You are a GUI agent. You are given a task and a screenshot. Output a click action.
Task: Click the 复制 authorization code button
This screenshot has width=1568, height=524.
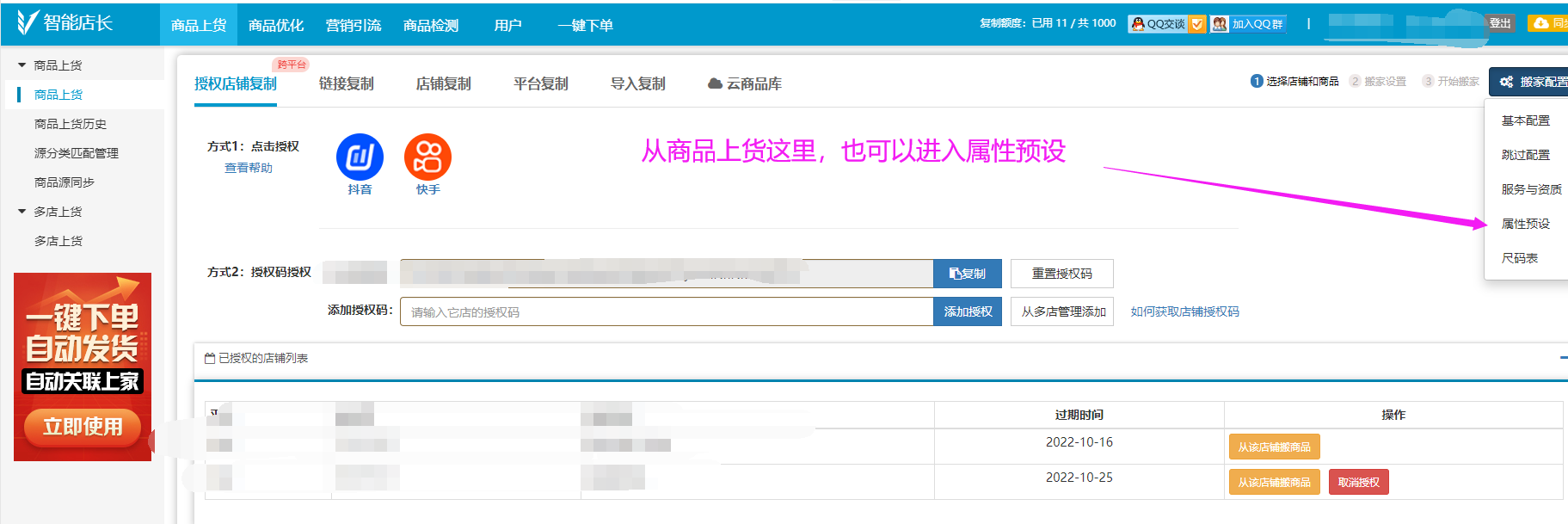[967, 274]
